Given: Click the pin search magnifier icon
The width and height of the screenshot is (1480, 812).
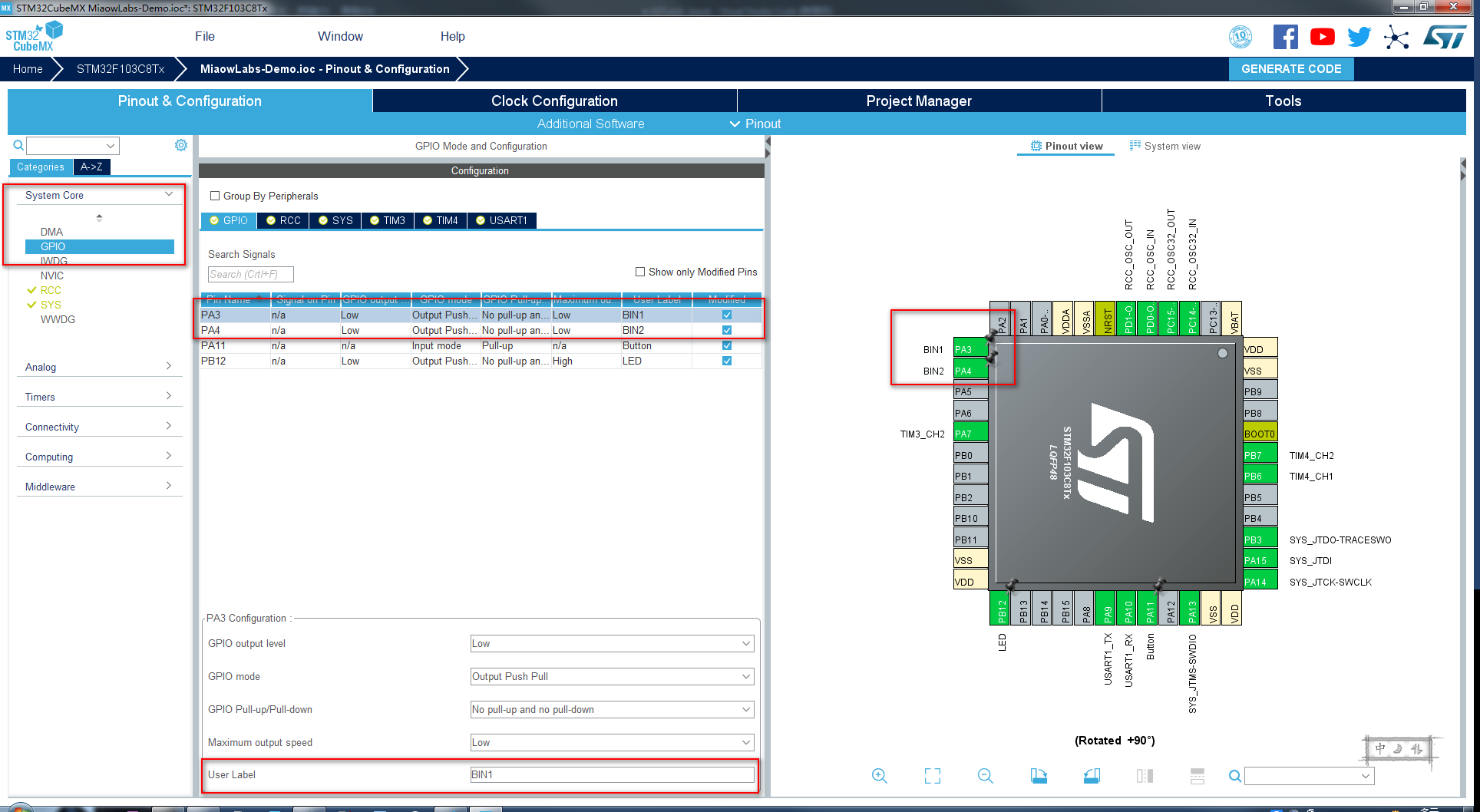Looking at the screenshot, I should 1234,776.
